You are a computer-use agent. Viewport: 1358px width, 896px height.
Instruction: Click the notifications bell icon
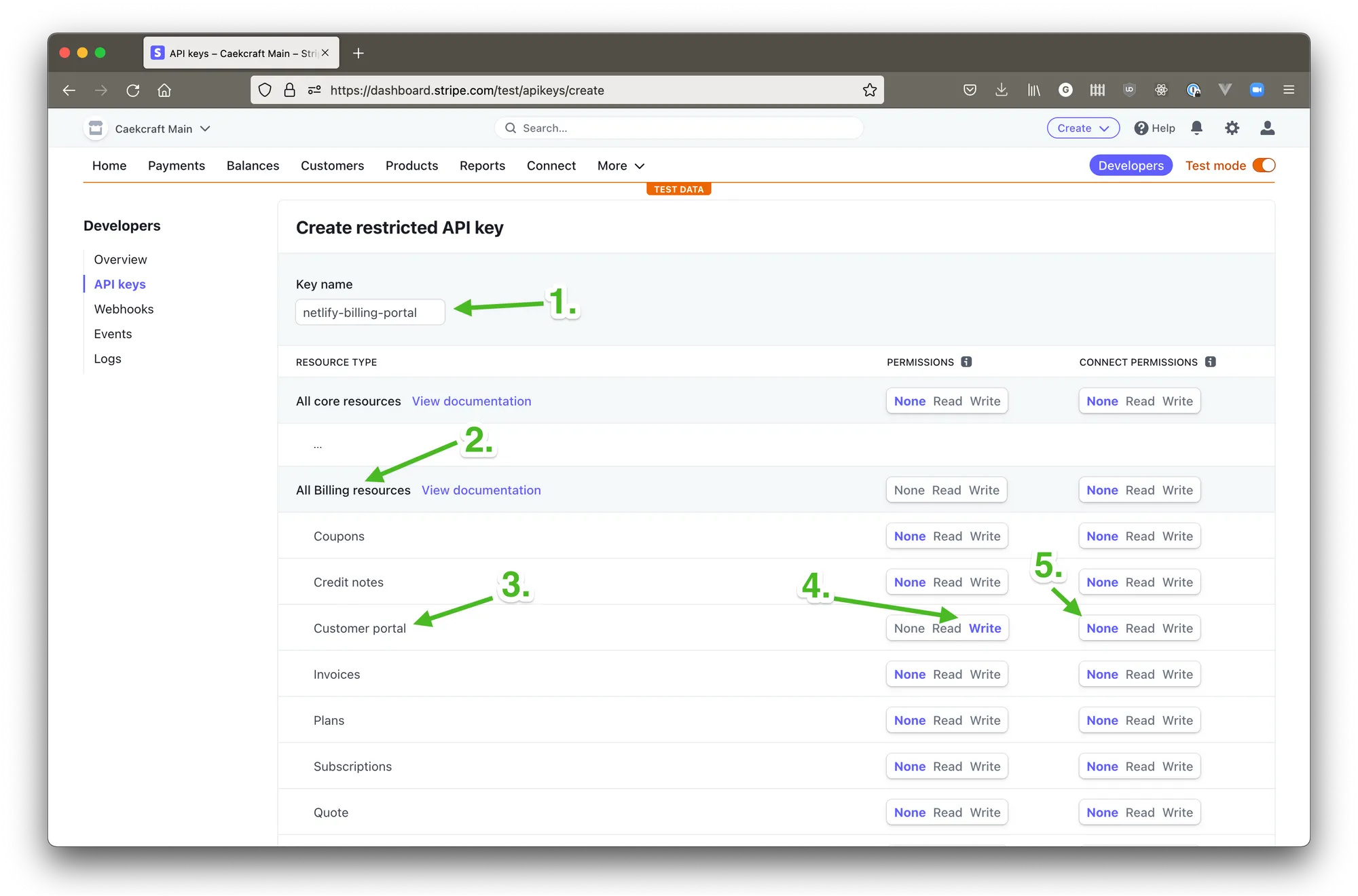click(1198, 128)
